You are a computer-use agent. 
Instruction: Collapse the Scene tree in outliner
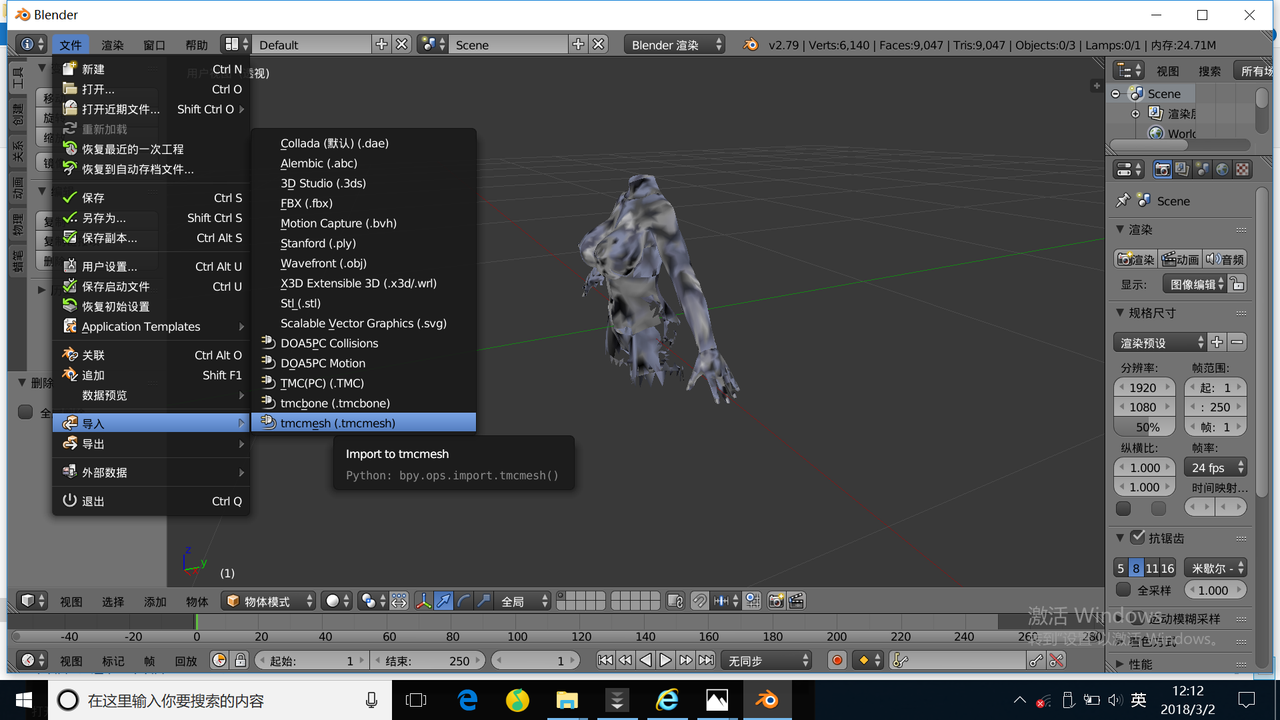pos(1116,93)
